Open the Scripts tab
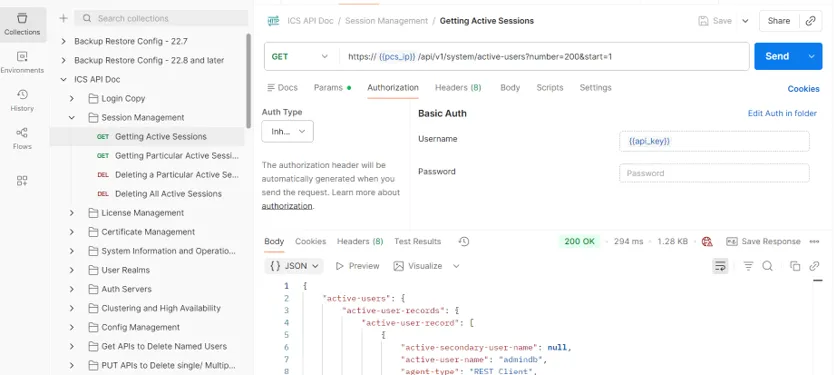 click(x=550, y=87)
